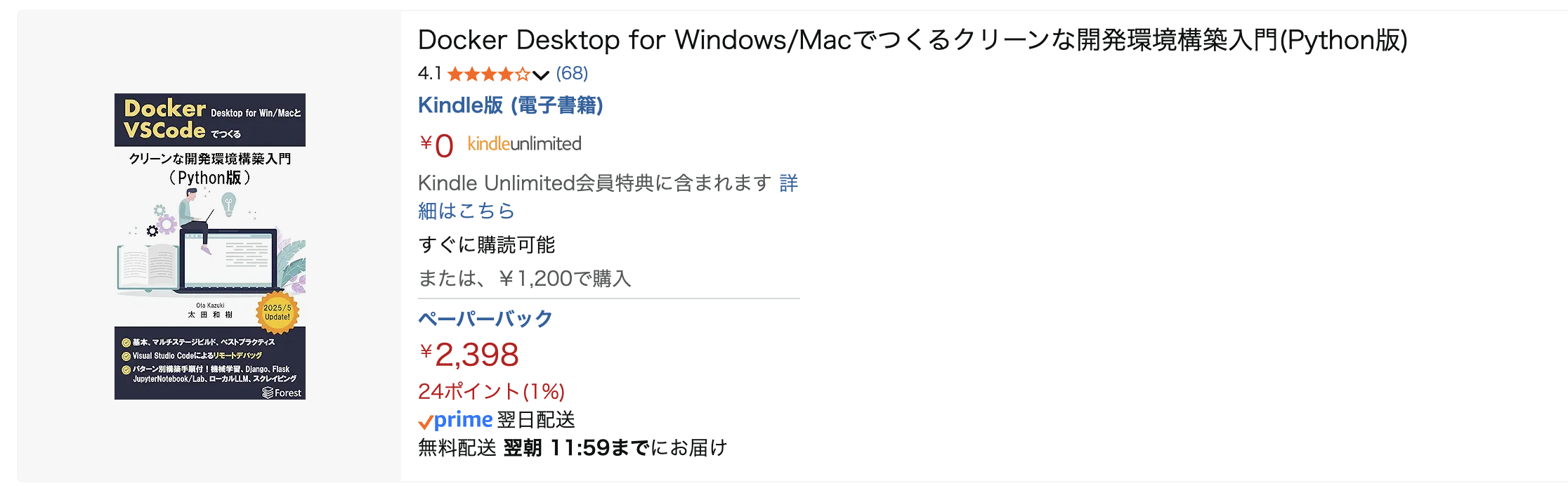Screen dimensions: 1568x486
Task: Click the book cover thumbnail image
Action: [x=209, y=246]
